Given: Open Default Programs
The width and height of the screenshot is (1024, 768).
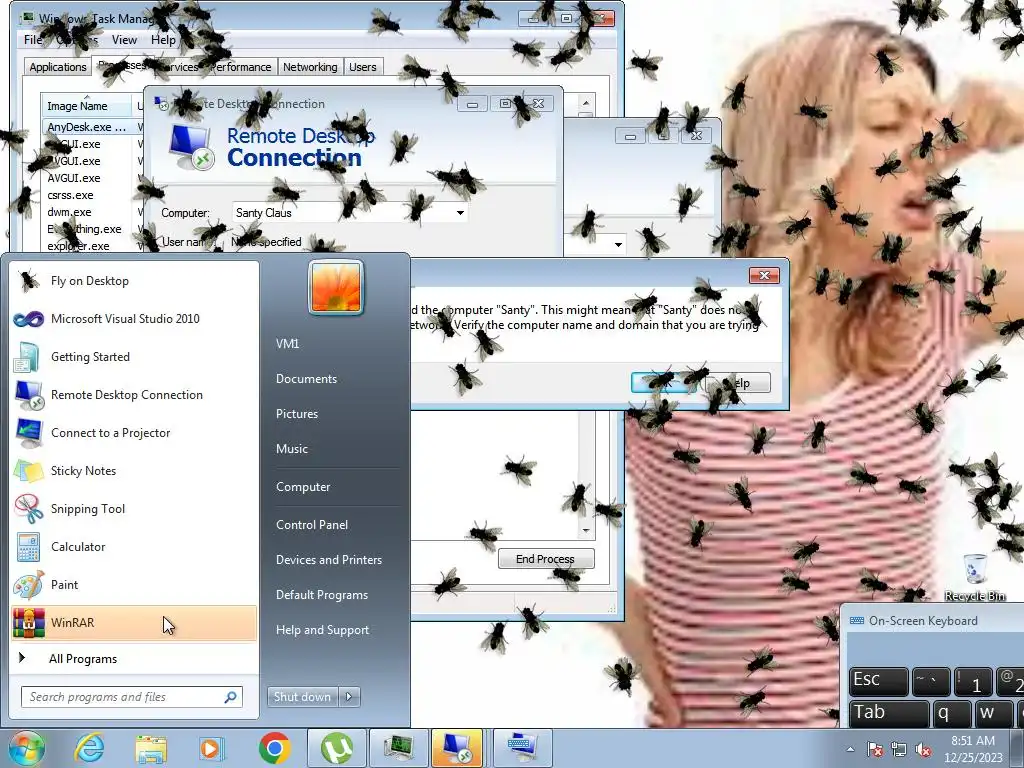Looking at the screenshot, I should tap(322, 595).
